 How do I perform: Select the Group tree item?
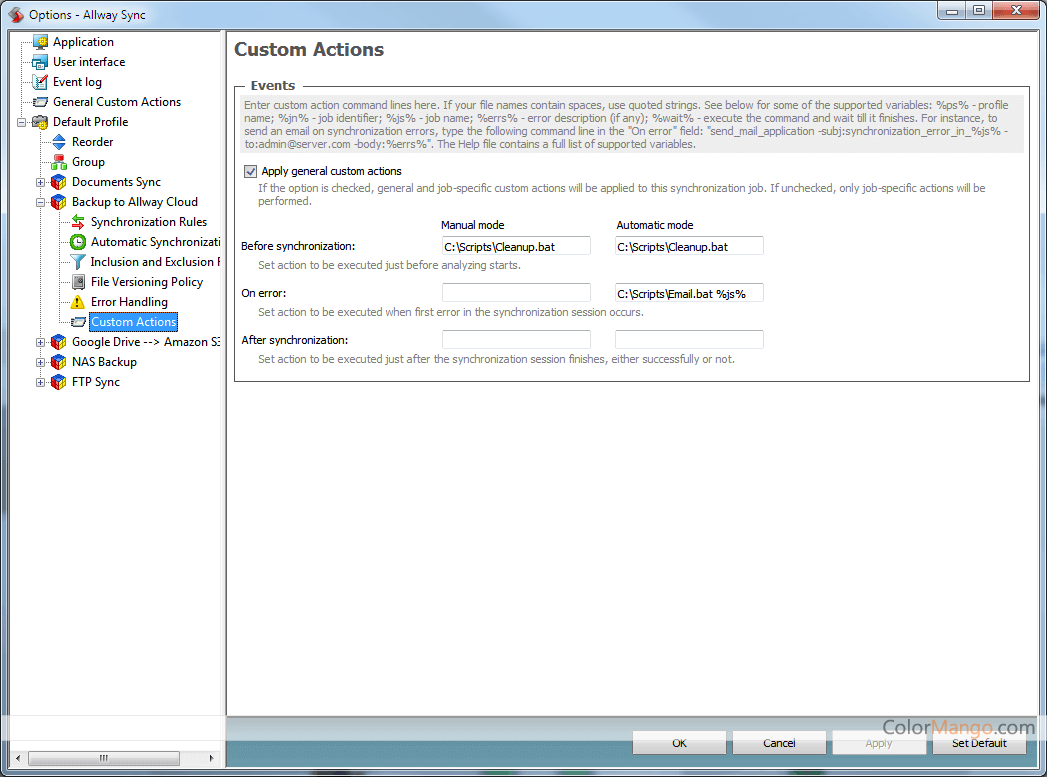pyautogui.click(x=88, y=162)
